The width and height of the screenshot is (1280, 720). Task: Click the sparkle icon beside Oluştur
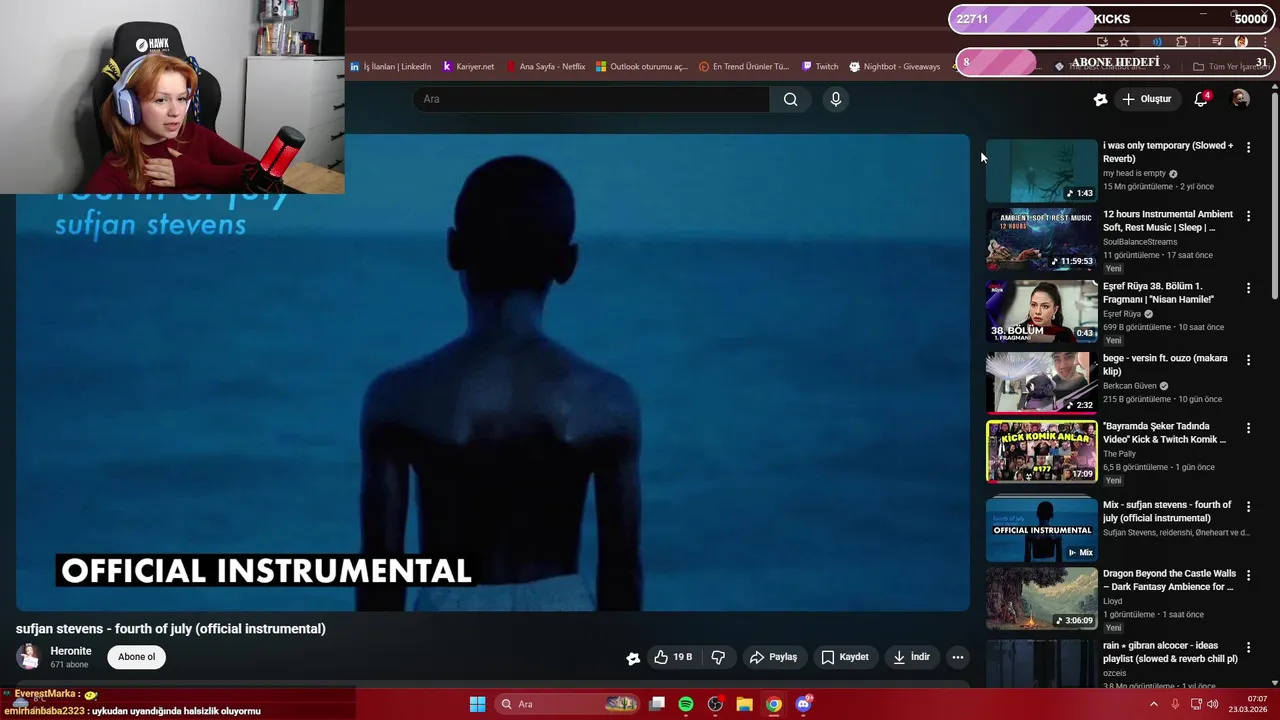click(x=1100, y=99)
